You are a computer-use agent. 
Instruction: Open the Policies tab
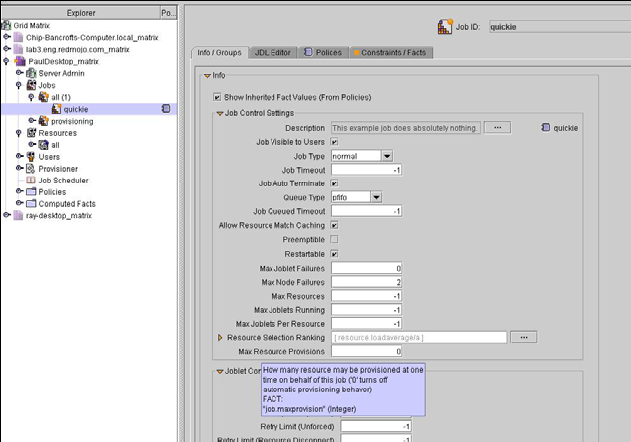tap(323, 53)
